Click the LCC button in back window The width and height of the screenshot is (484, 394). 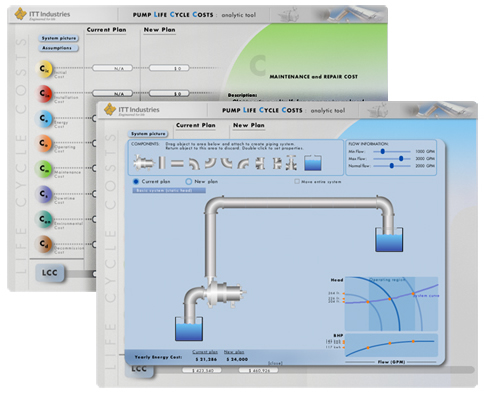(x=50, y=273)
